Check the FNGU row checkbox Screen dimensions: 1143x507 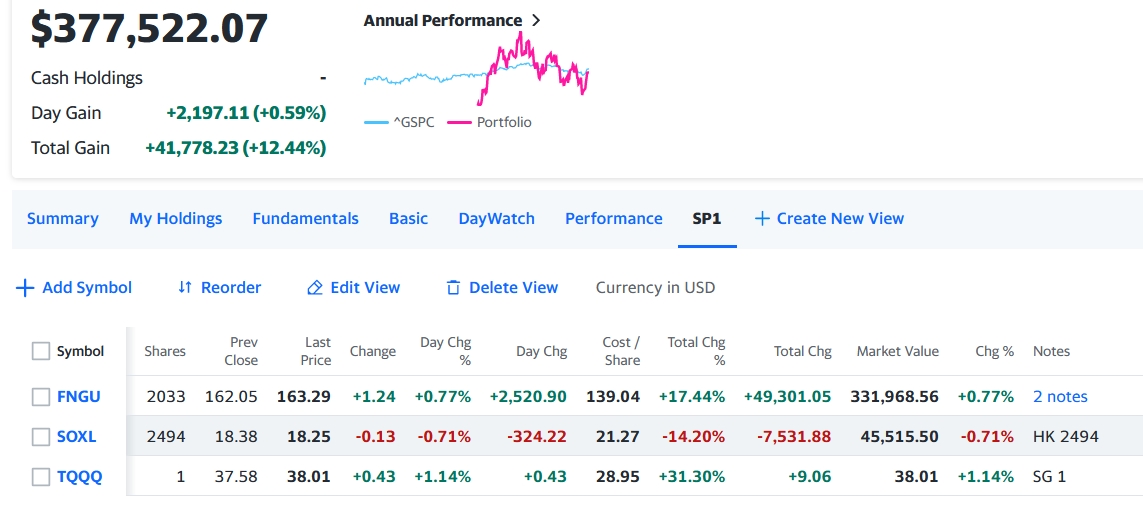click(x=41, y=397)
